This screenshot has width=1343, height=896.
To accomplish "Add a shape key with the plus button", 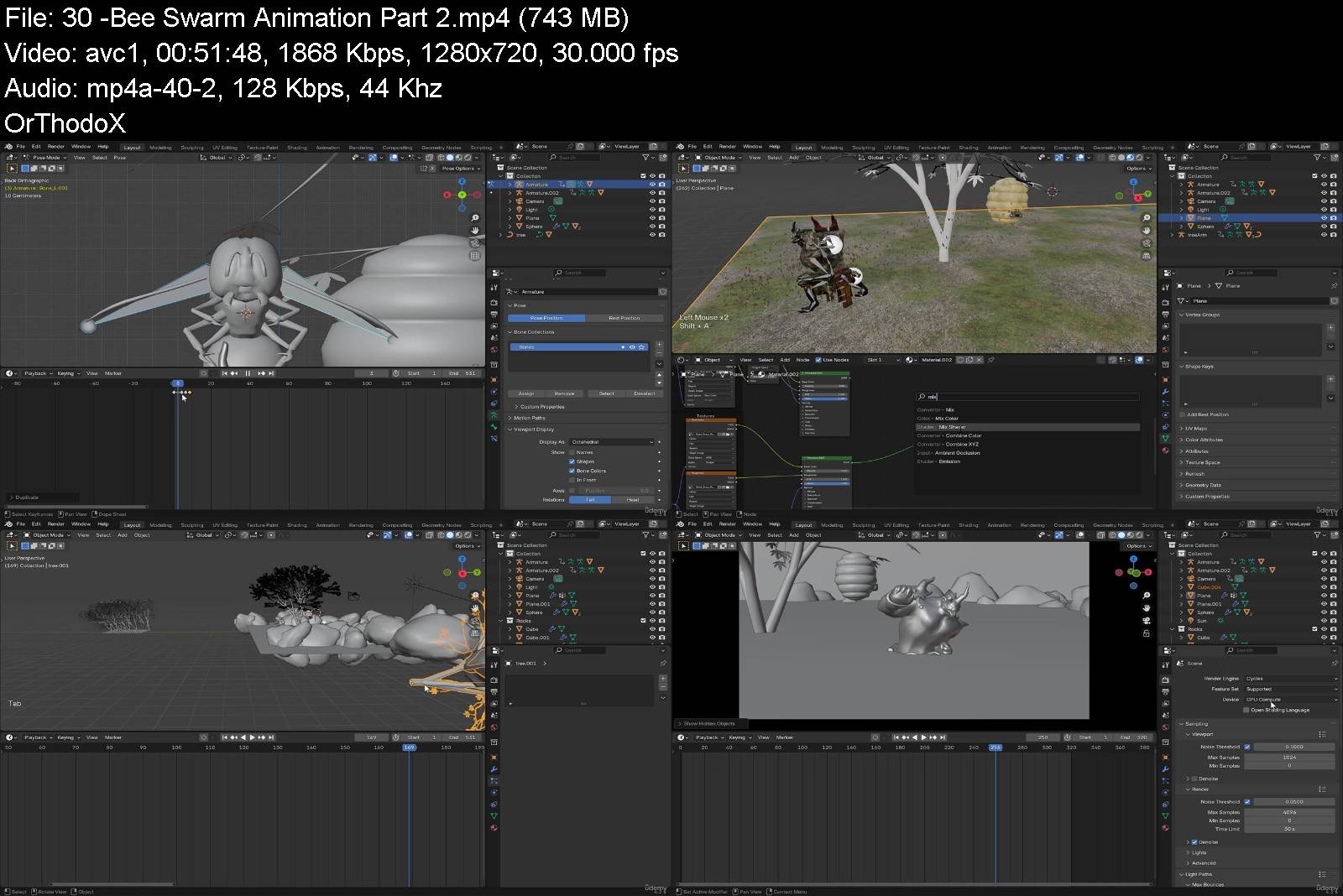I will [1330, 379].
